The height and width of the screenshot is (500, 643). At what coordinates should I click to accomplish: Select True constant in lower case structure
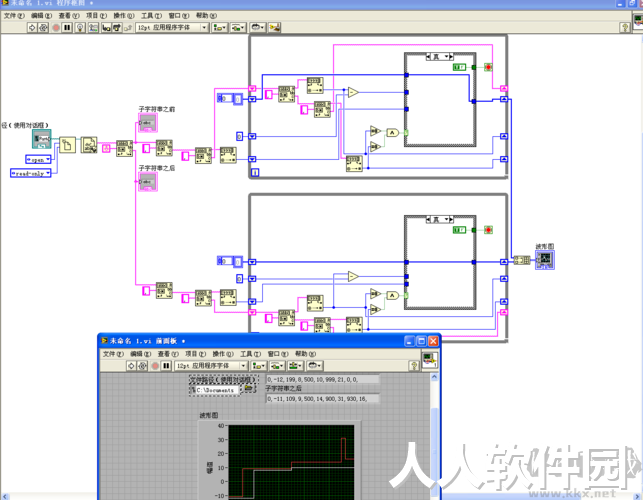459,230
